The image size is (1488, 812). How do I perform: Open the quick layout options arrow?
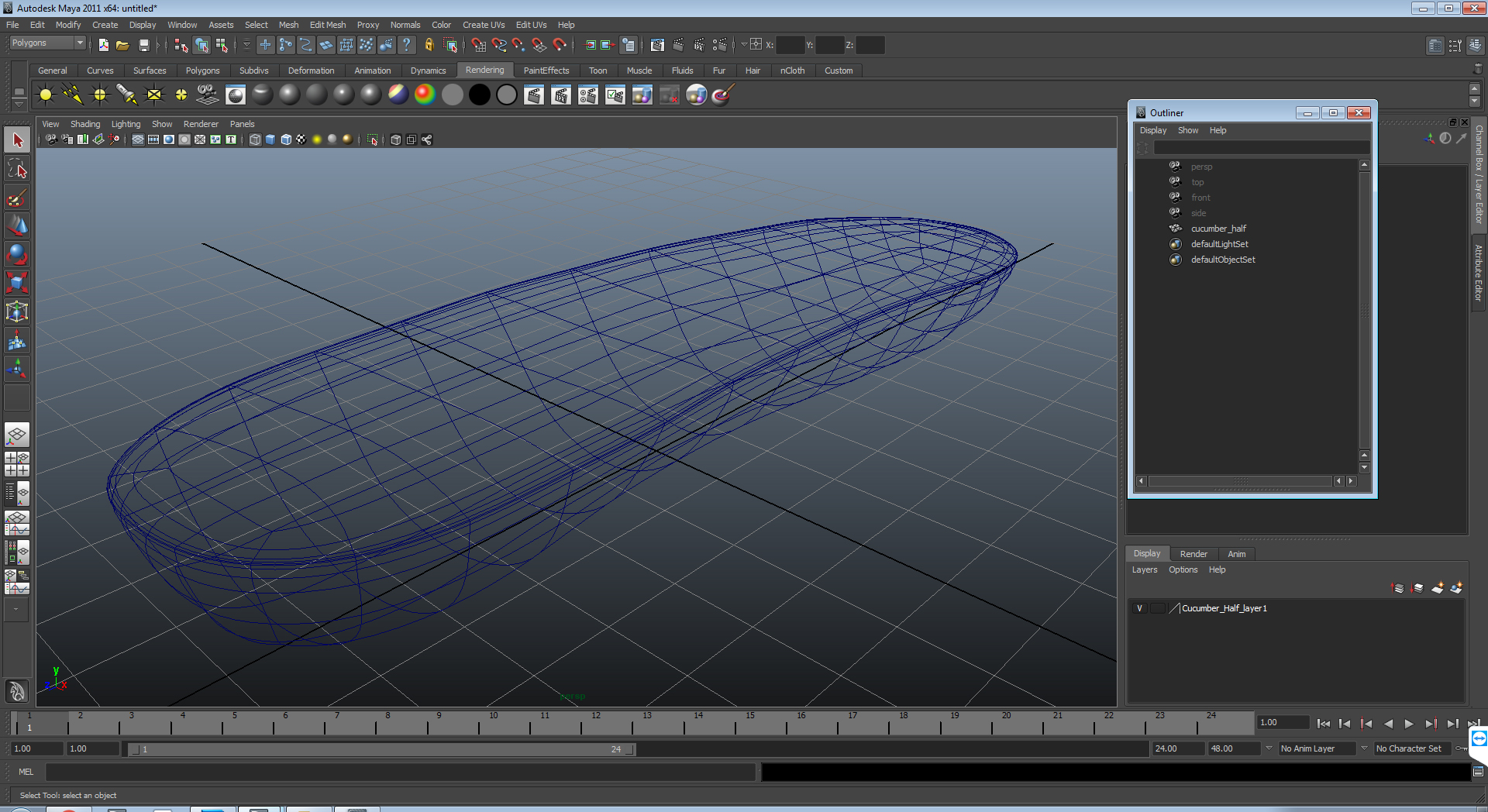(16, 610)
